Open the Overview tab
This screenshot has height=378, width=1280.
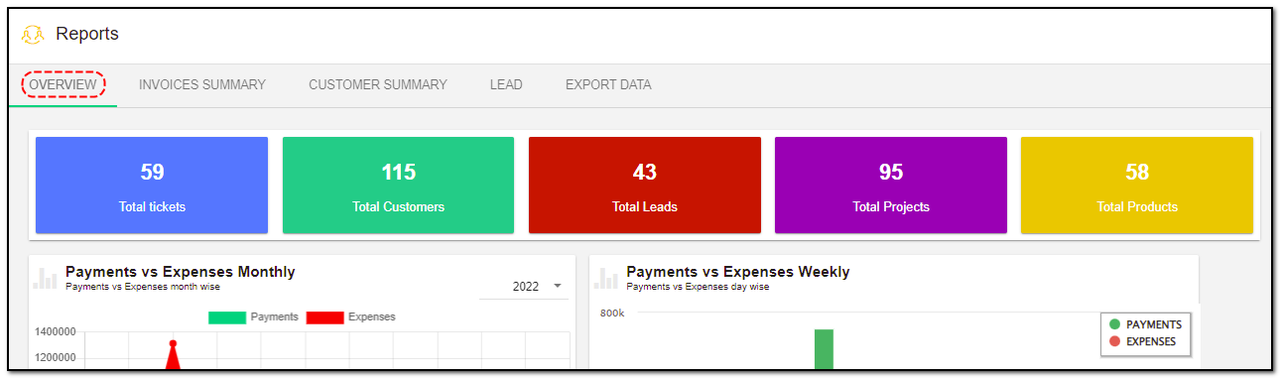[63, 85]
